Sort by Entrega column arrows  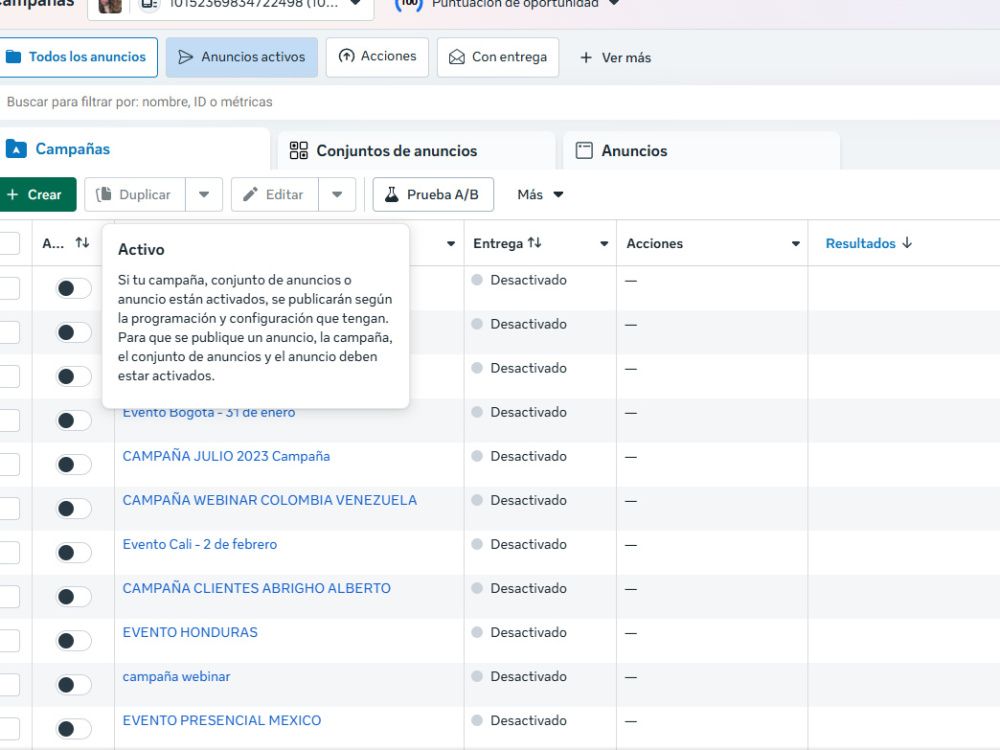(x=534, y=243)
